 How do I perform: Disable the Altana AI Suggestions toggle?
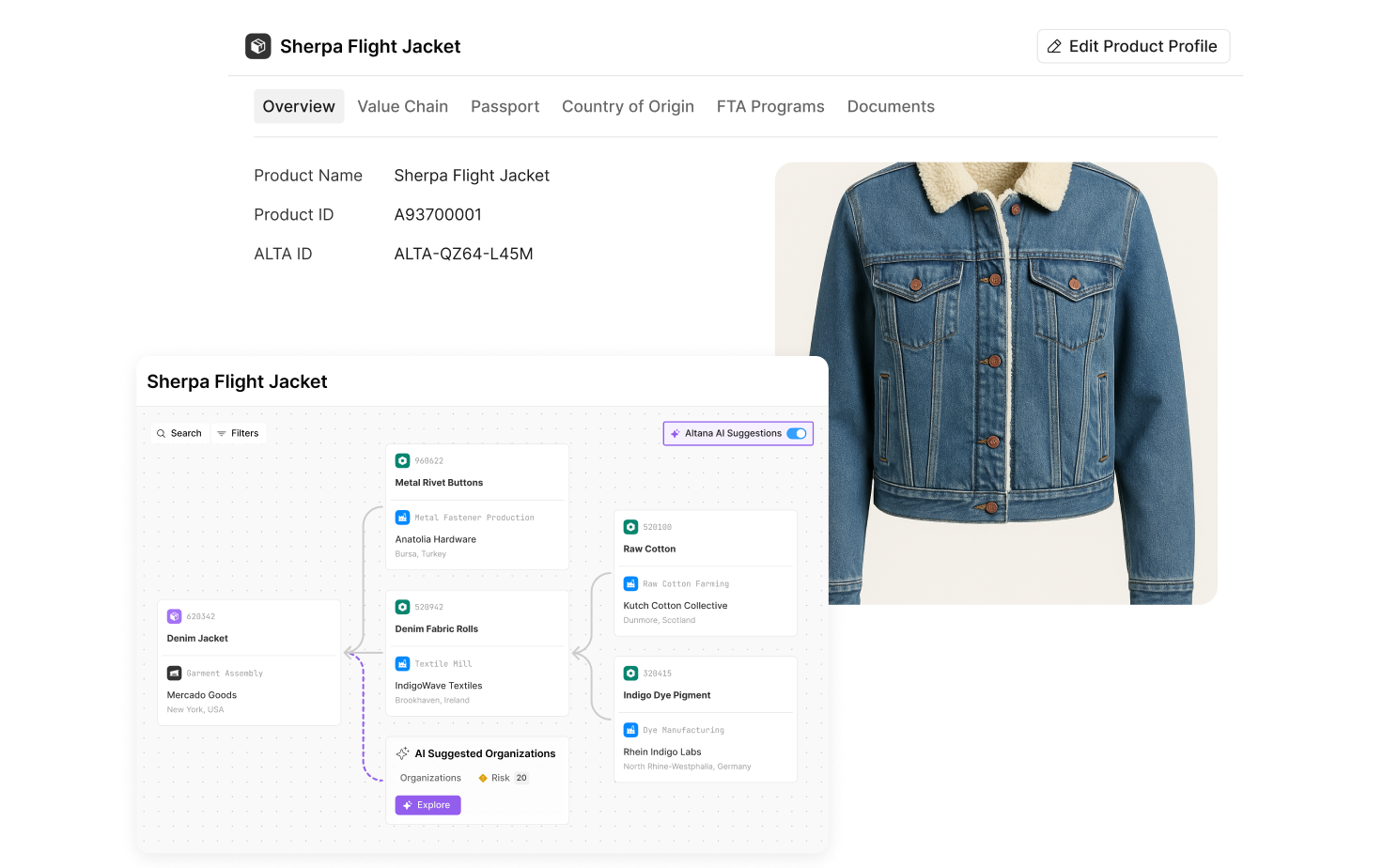click(x=797, y=433)
